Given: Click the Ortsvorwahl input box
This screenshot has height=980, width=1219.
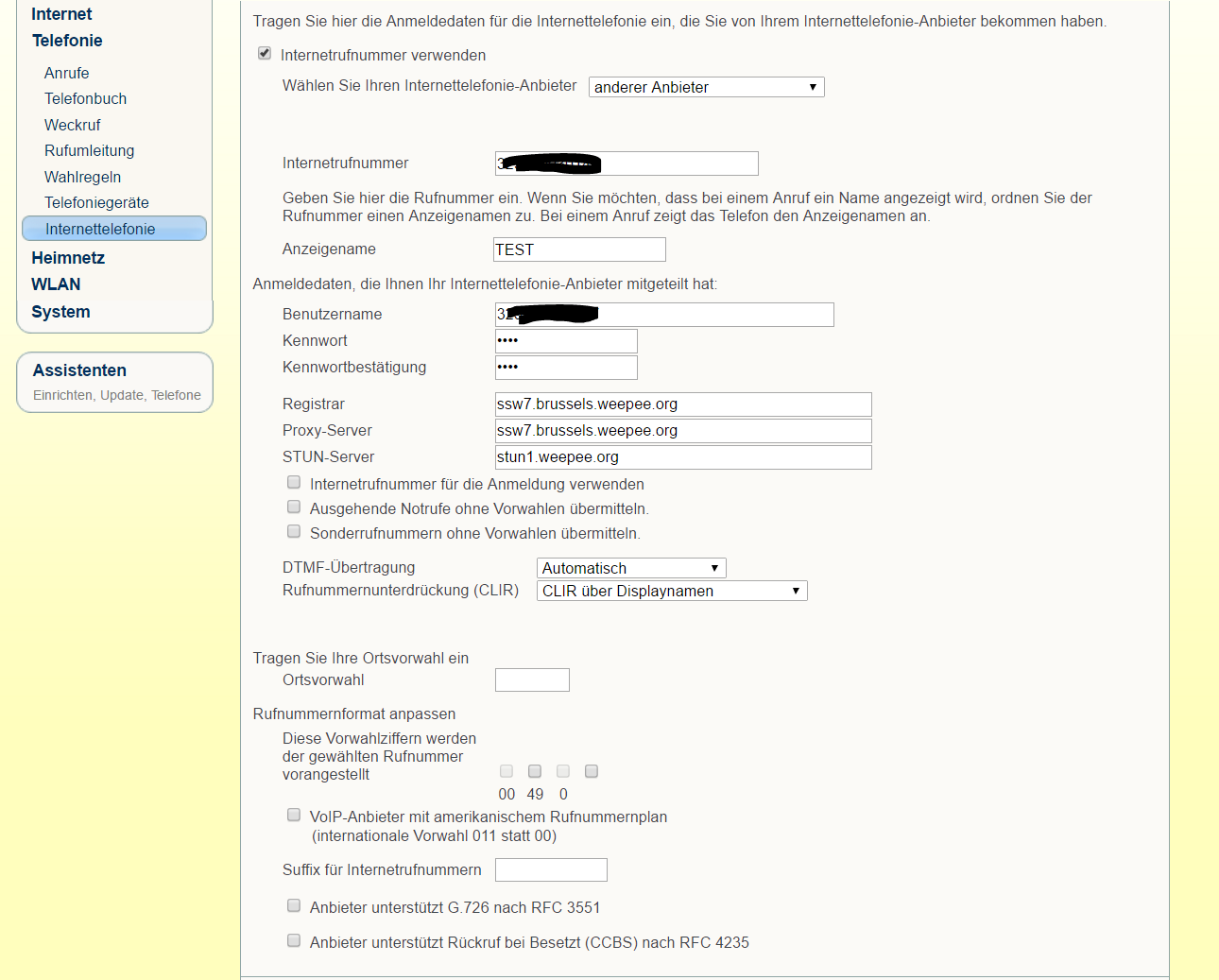Looking at the screenshot, I should pos(532,680).
